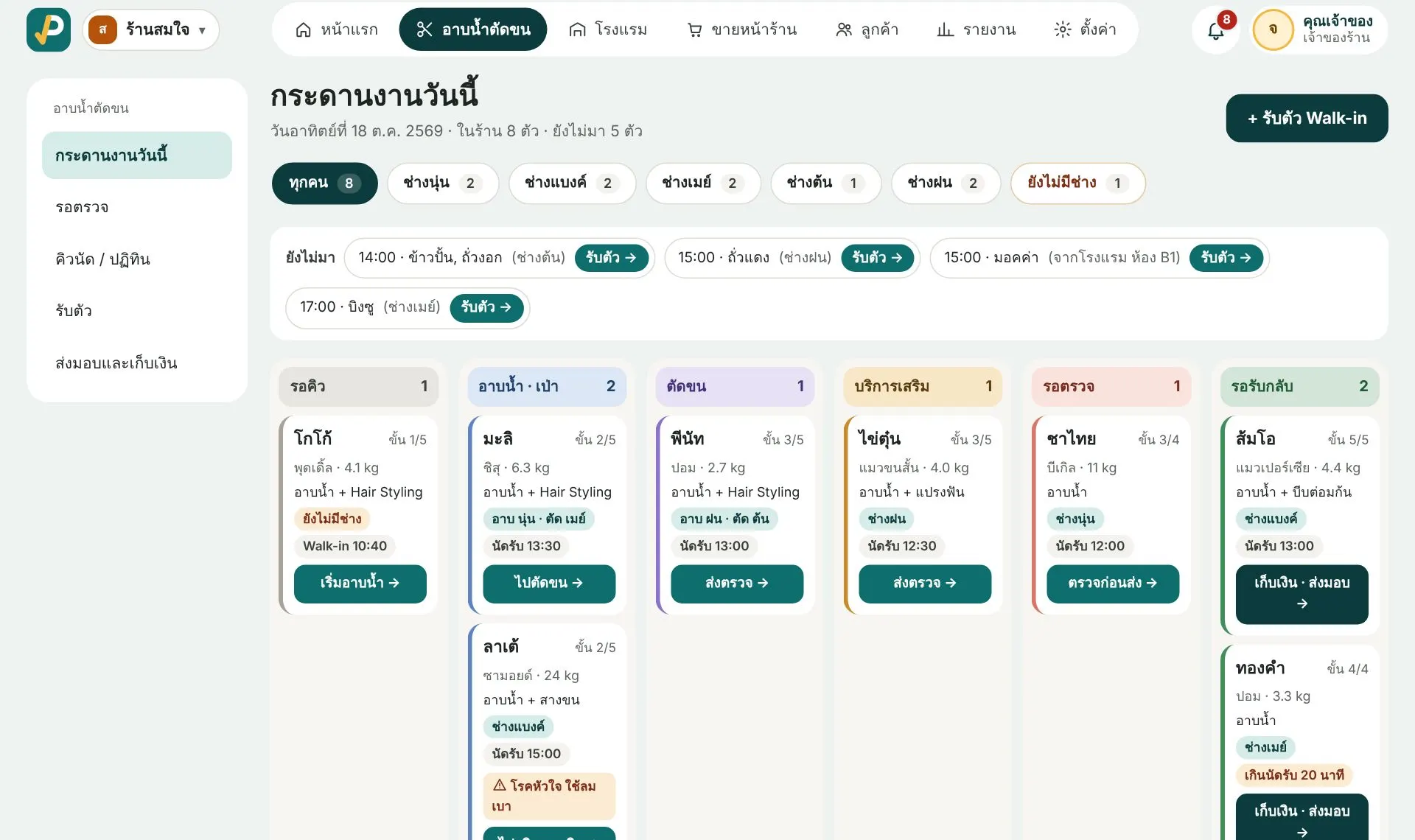Viewport: 1415px width, 840px height.
Task: Open คุณเจ้าของ owner profile menu
Action: (x=1319, y=29)
